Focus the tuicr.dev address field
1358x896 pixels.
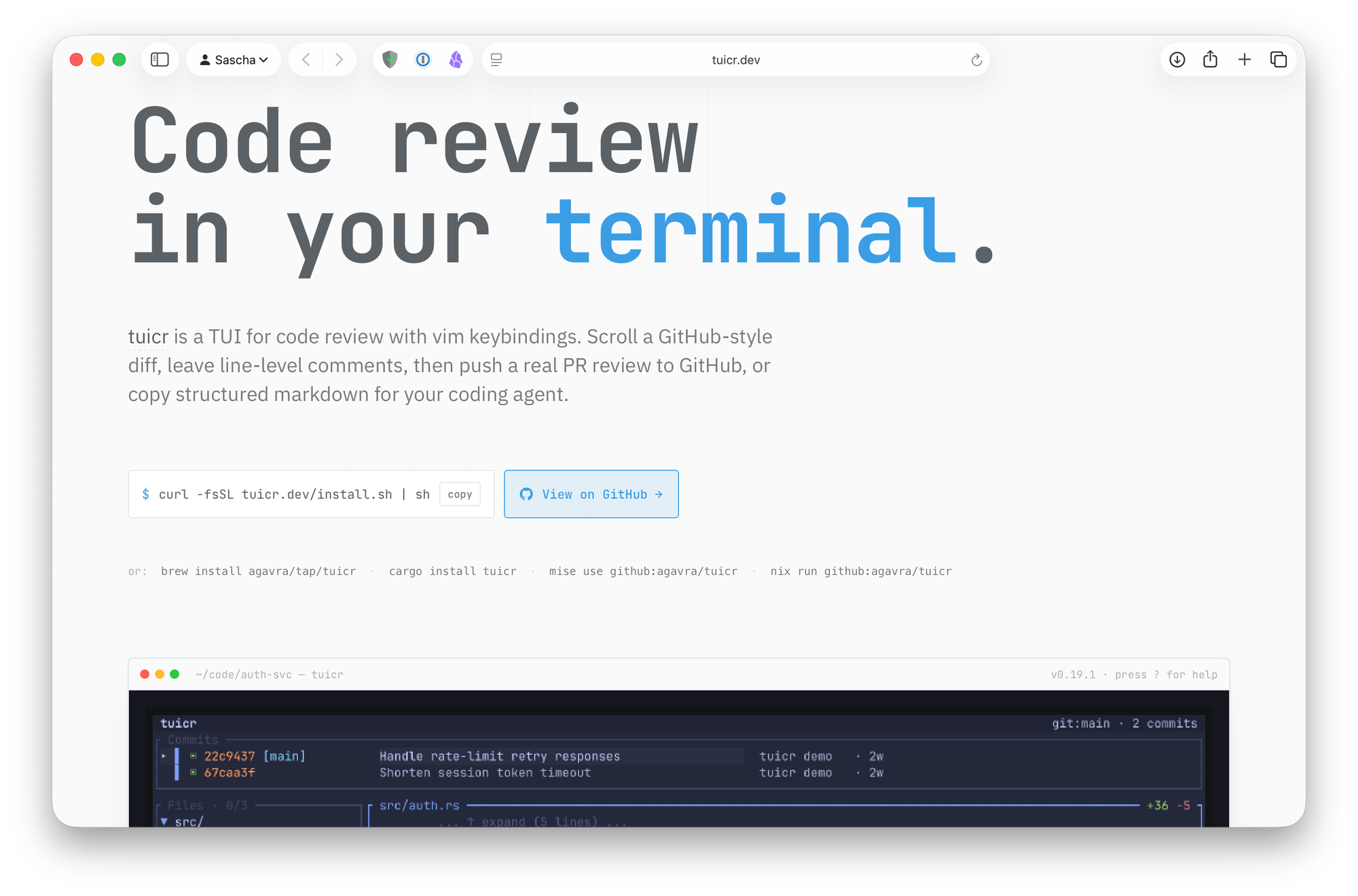735,60
